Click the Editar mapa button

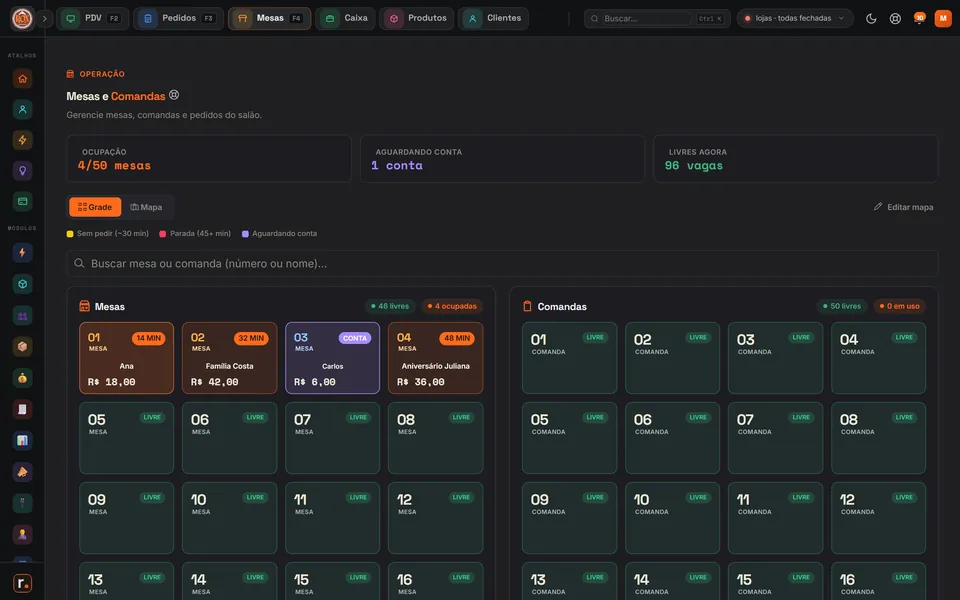coord(904,207)
